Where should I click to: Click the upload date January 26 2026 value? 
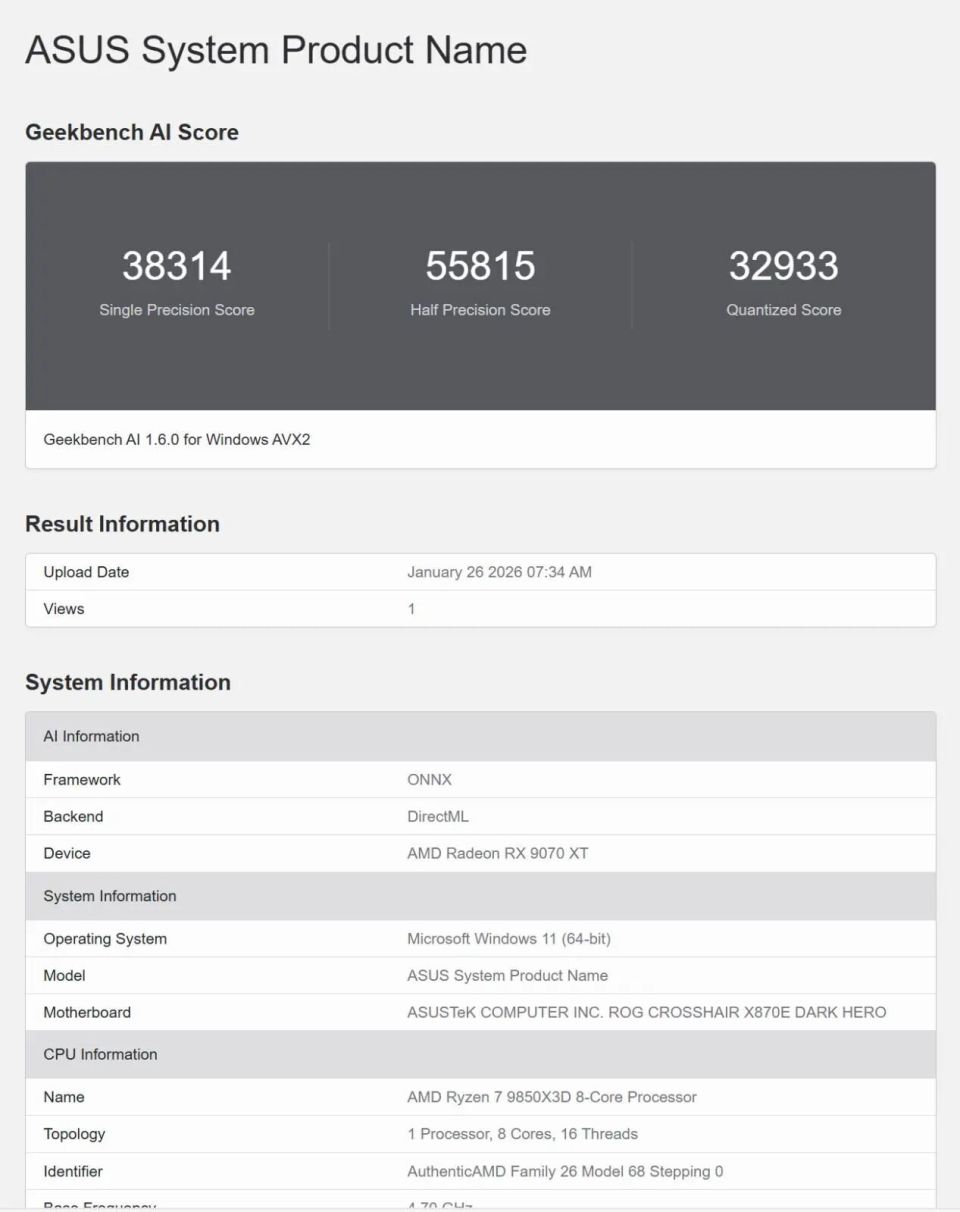click(499, 572)
